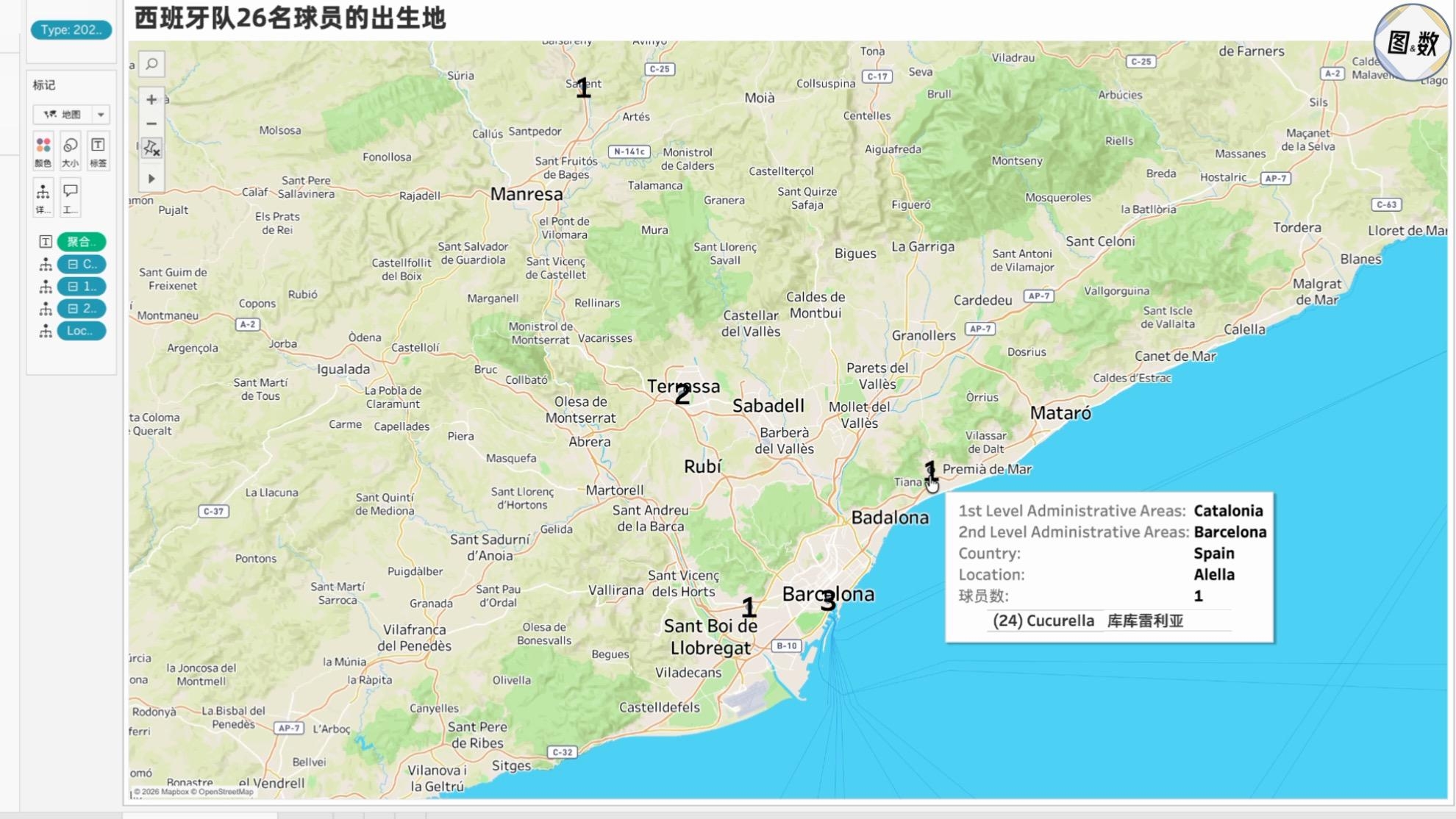Select the green 聚合 measure pill
This screenshot has height=819, width=1456.
click(82, 242)
